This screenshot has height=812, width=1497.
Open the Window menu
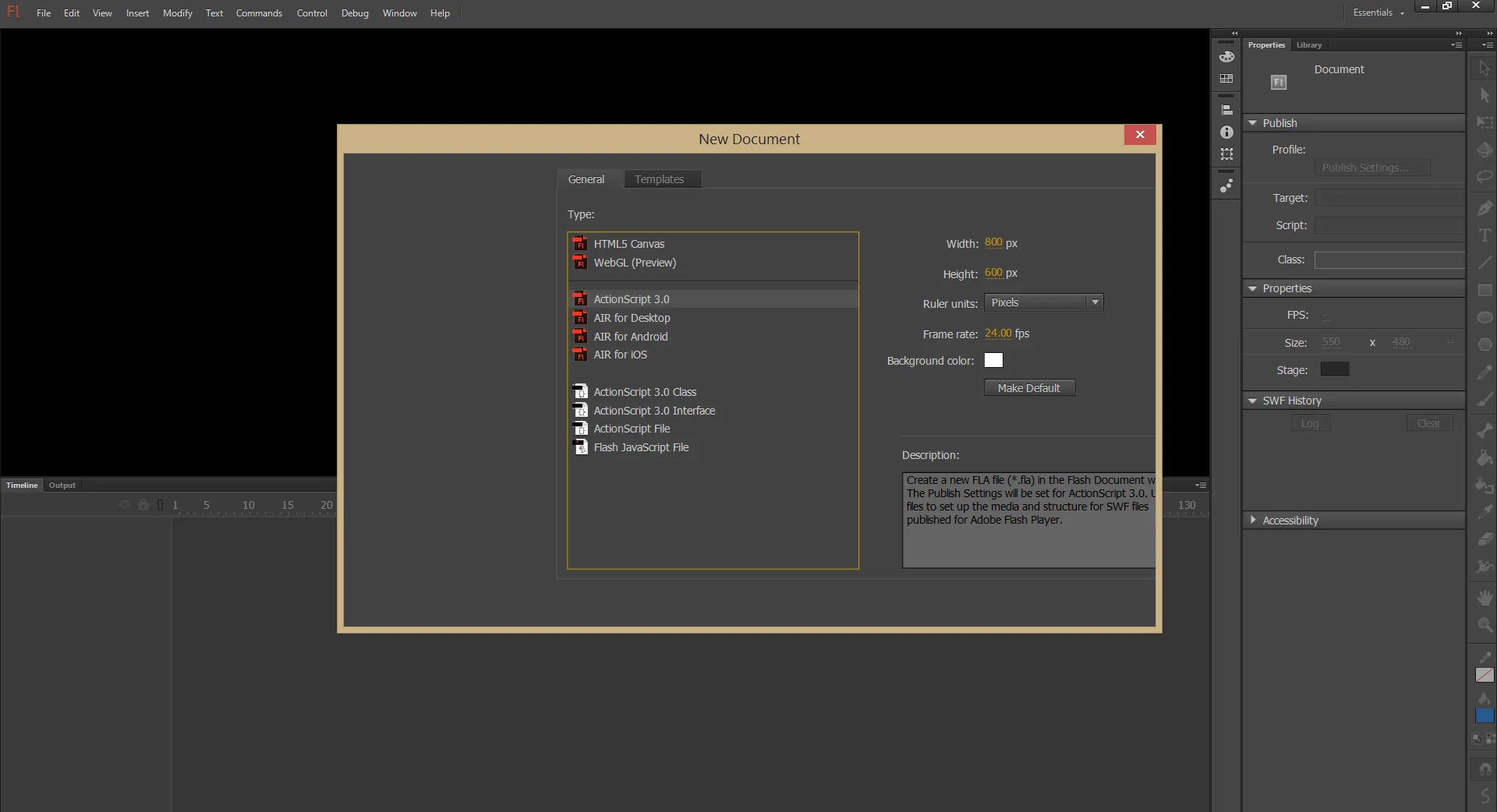(399, 13)
